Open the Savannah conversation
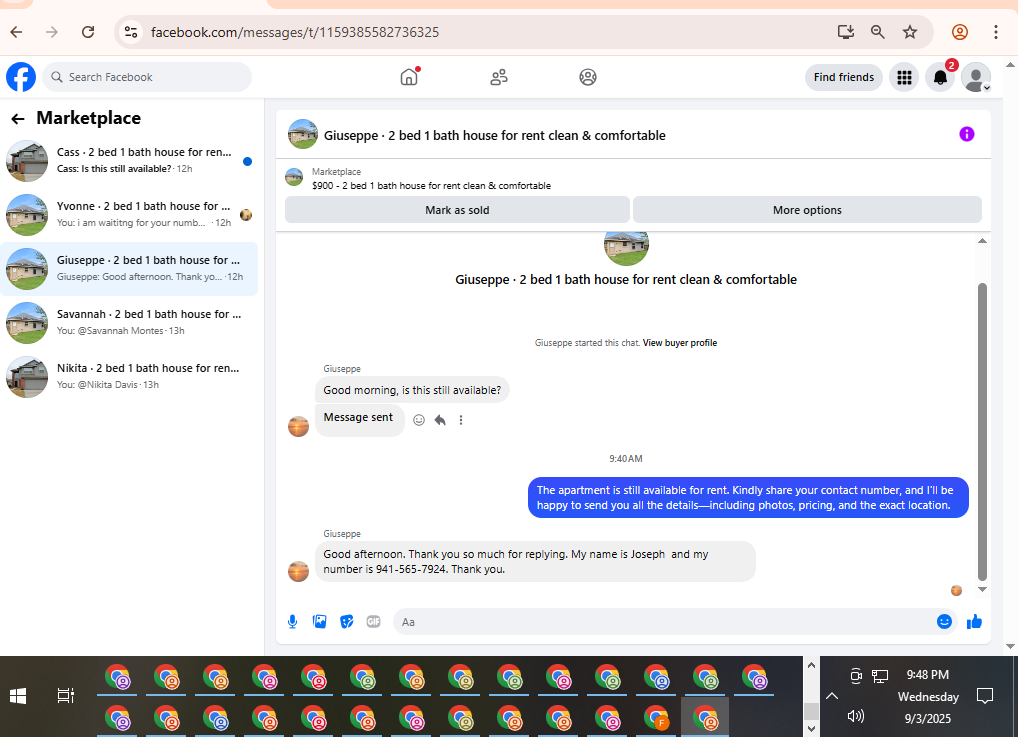The width and height of the screenshot is (1018, 737). coord(129,322)
